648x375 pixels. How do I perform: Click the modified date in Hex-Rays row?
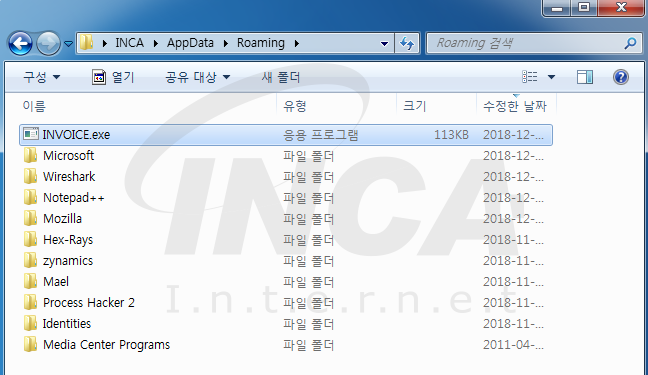click(513, 240)
